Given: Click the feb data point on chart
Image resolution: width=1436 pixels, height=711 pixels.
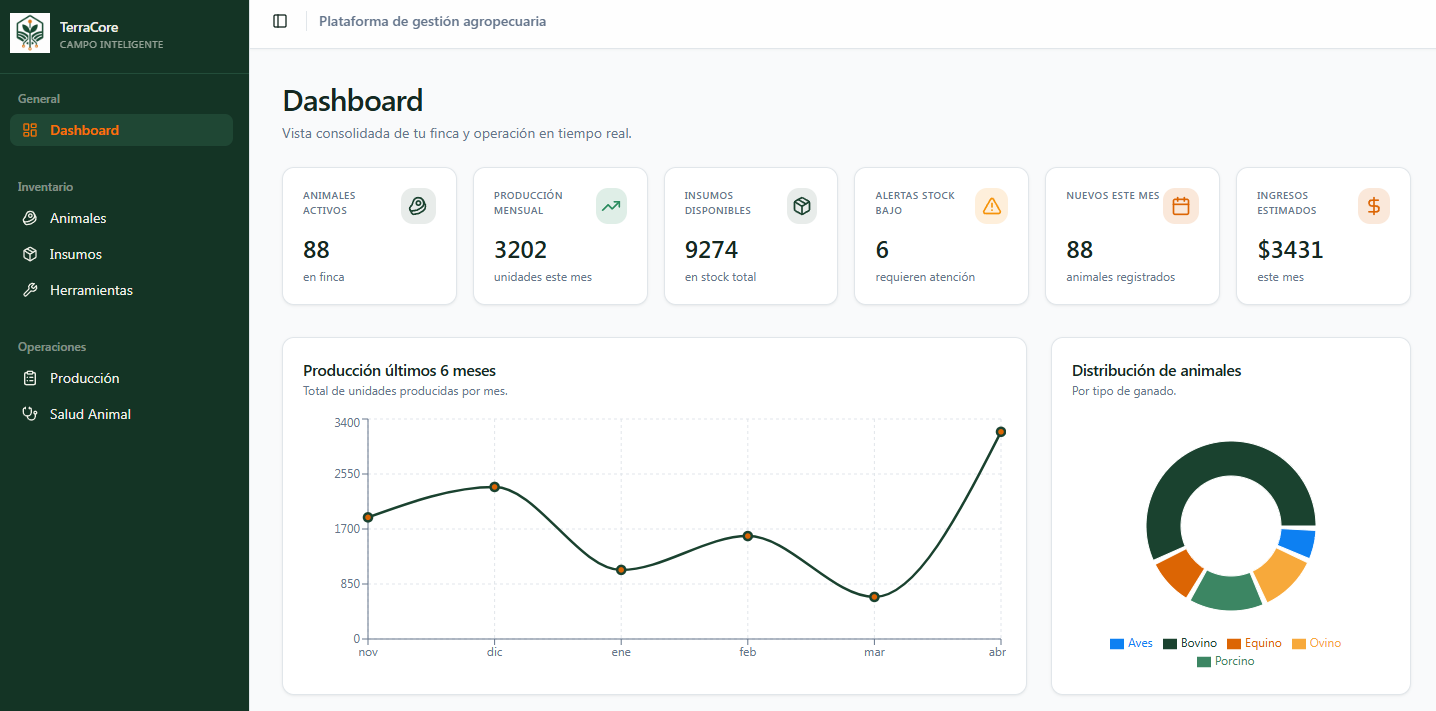Looking at the screenshot, I should point(747,536).
